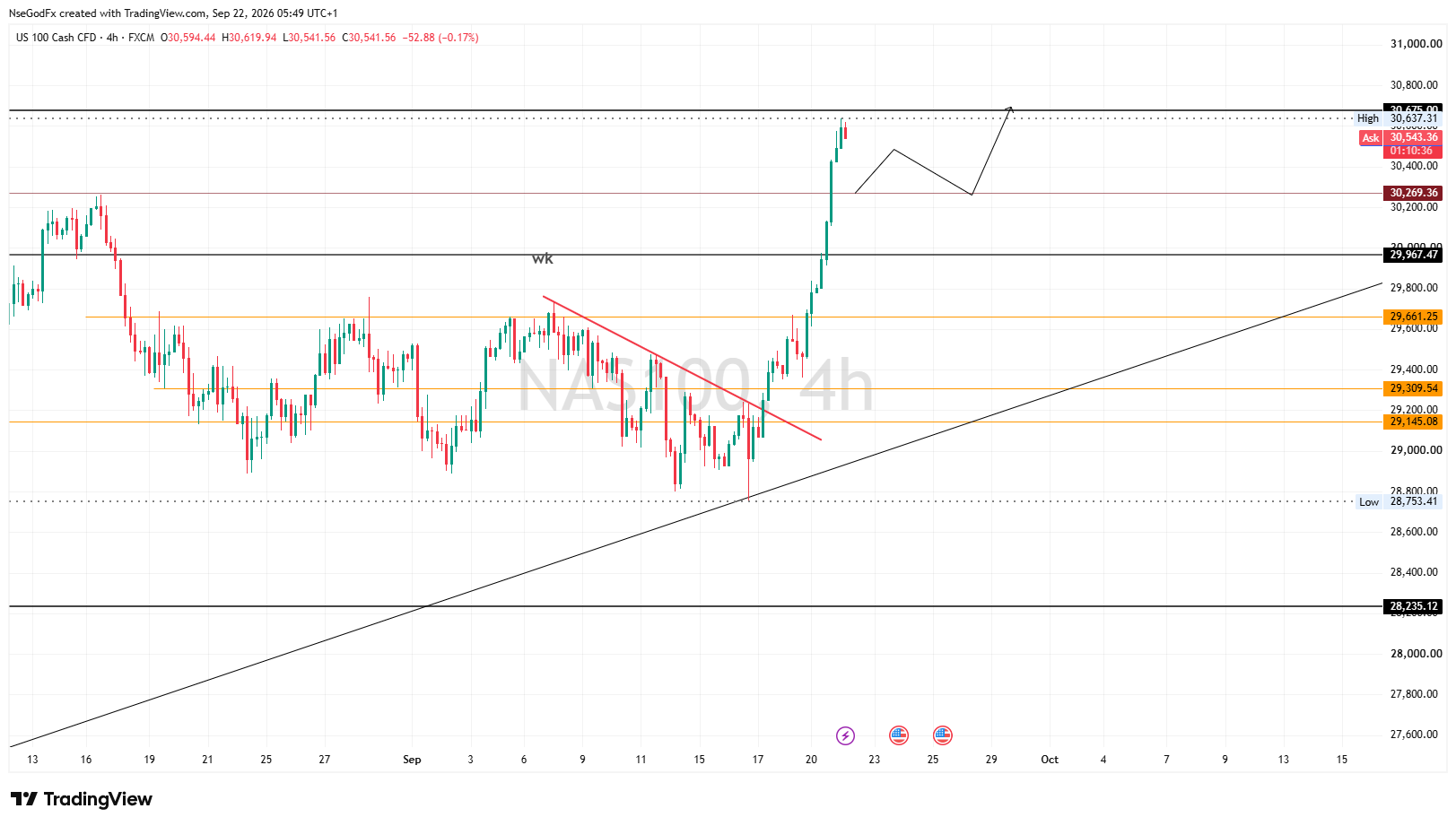Click the second US flag event icon
The height and width of the screenshot is (826, 1456).
pos(942,735)
